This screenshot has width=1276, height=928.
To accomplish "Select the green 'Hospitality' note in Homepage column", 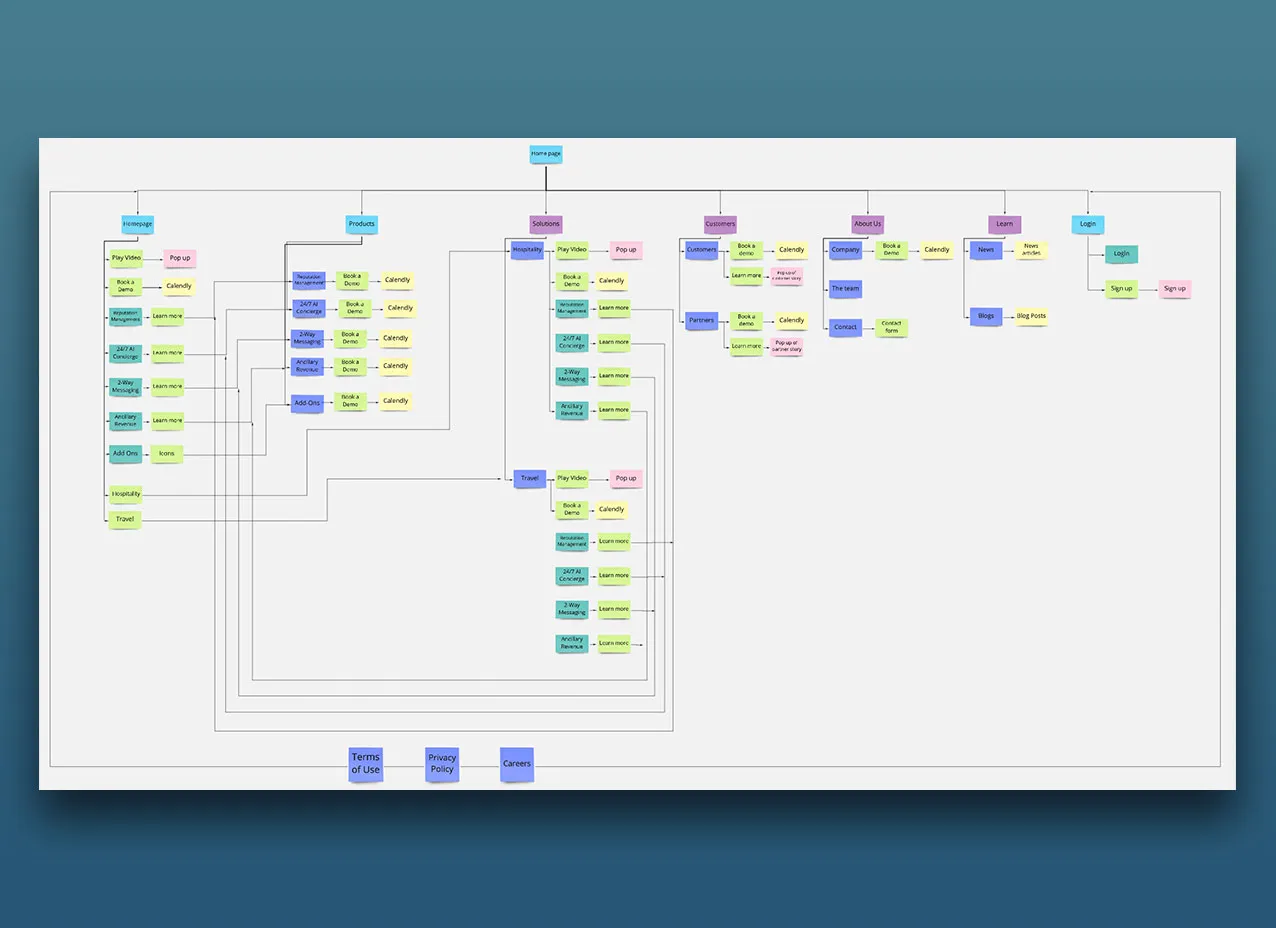I will coord(126,494).
